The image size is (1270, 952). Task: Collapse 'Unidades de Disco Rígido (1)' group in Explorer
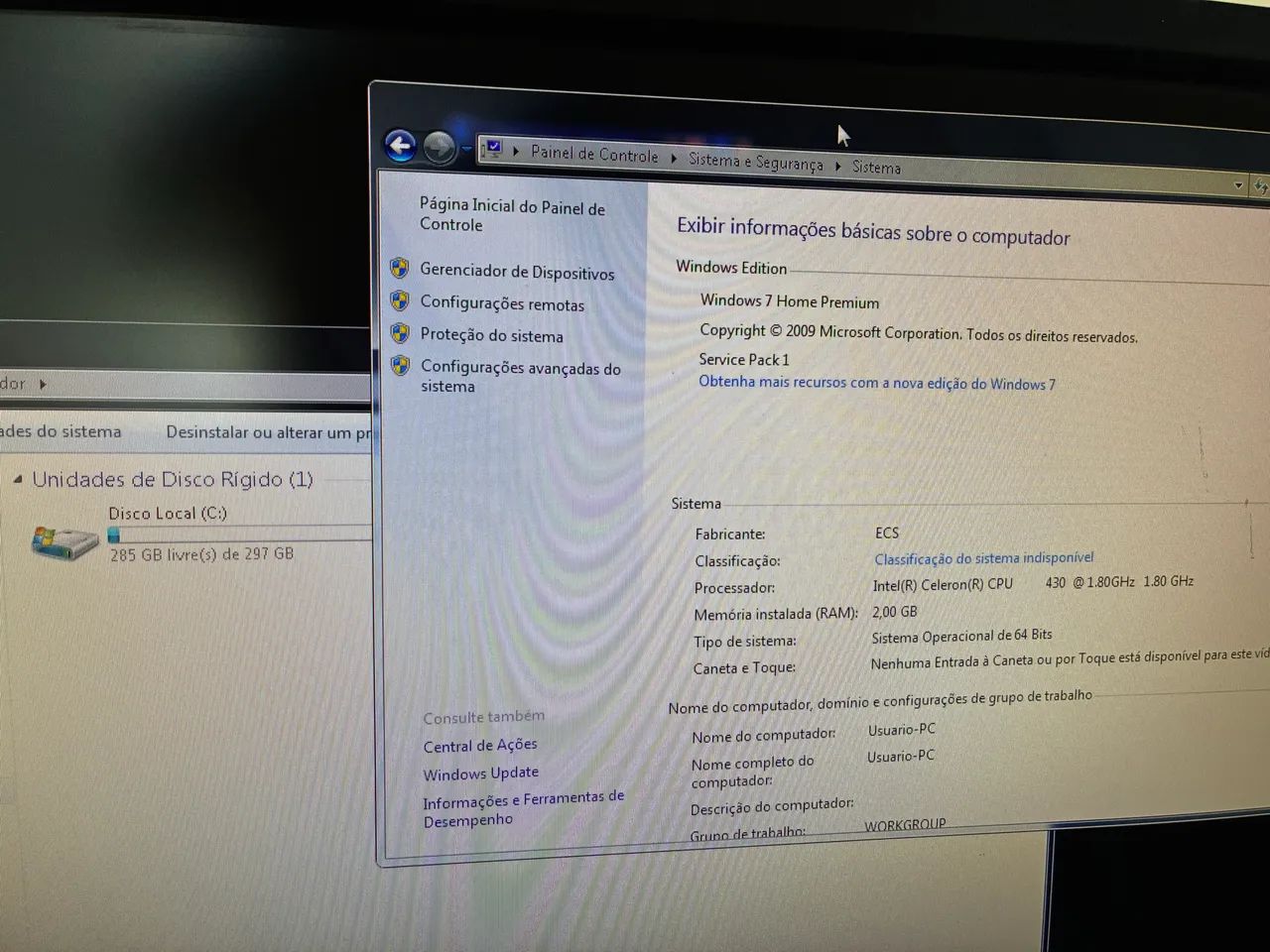17,480
